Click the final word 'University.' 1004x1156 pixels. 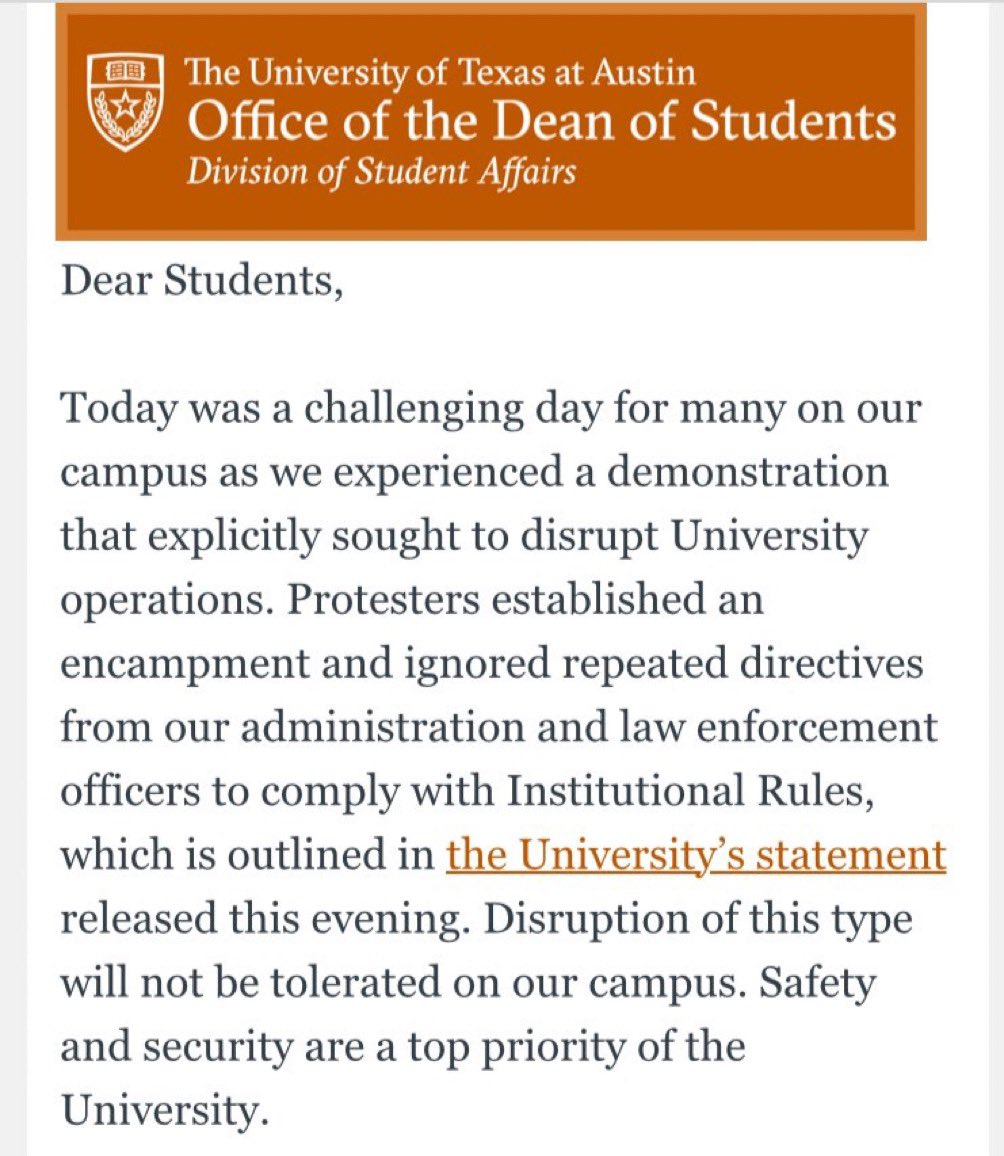(x=162, y=1112)
